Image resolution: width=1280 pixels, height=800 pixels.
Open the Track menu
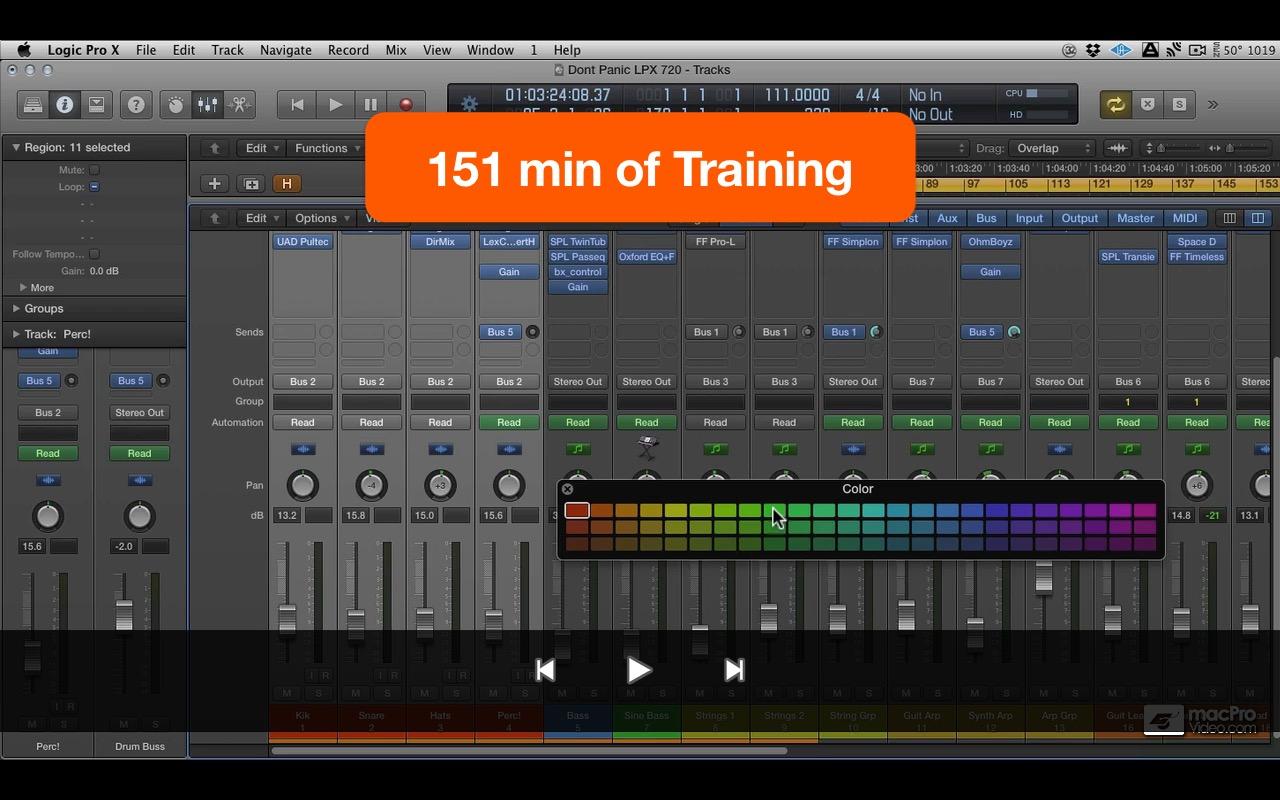coord(227,50)
